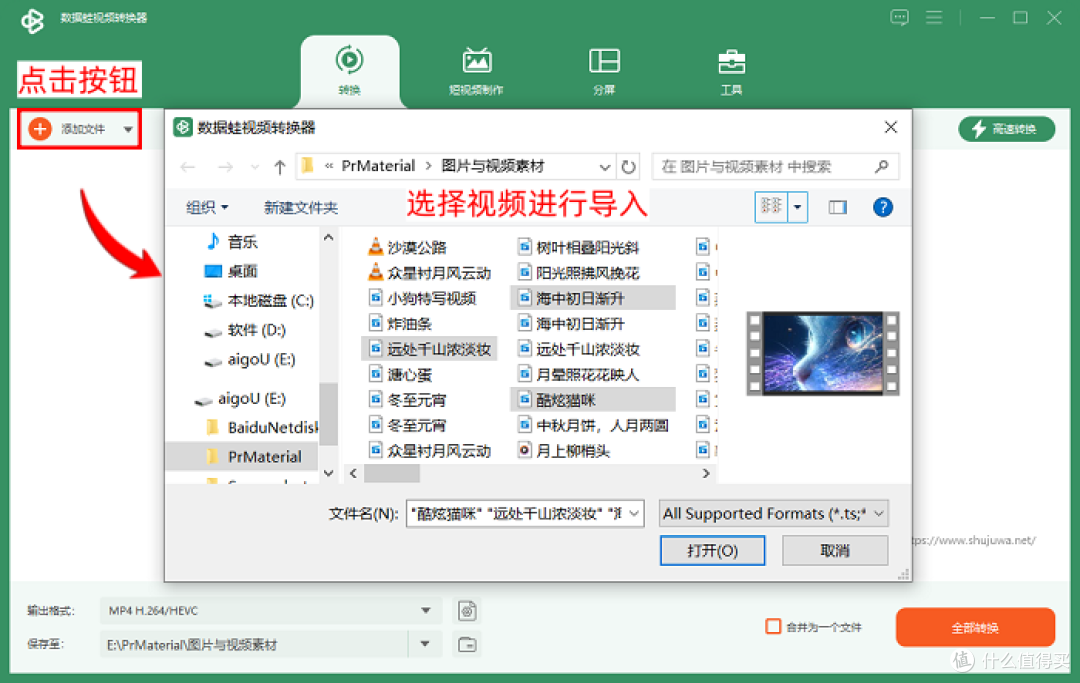Select 桌面 in the navigation tree

click(x=231, y=271)
